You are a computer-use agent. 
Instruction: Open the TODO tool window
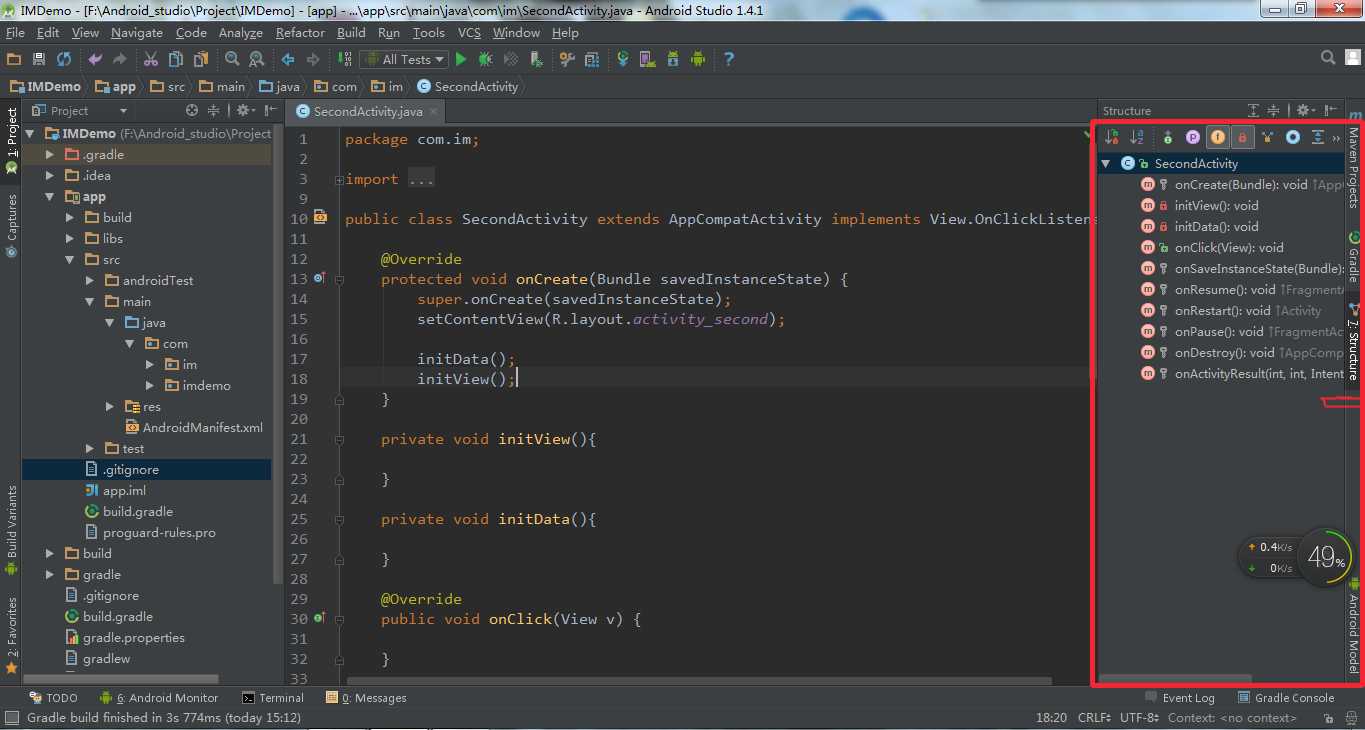point(53,698)
